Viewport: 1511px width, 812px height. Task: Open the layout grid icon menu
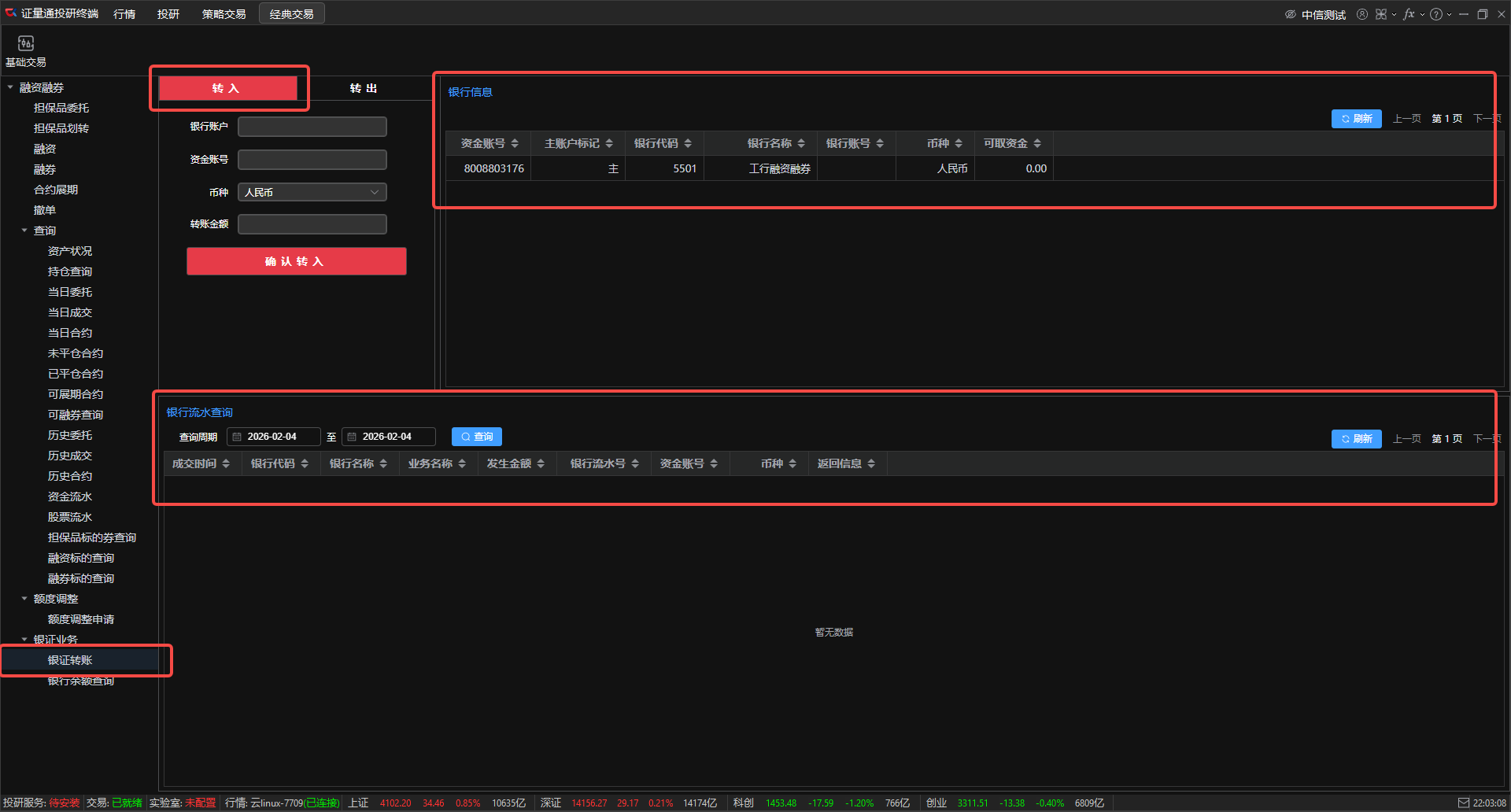click(x=1381, y=14)
